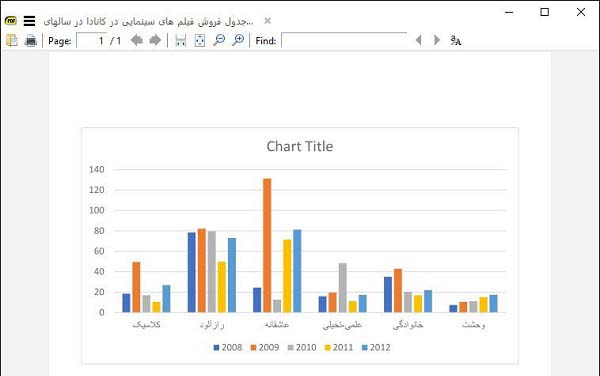The height and width of the screenshot is (376, 600).
Task: Print the document with the printer icon
Action: pyautogui.click(x=31, y=40)
